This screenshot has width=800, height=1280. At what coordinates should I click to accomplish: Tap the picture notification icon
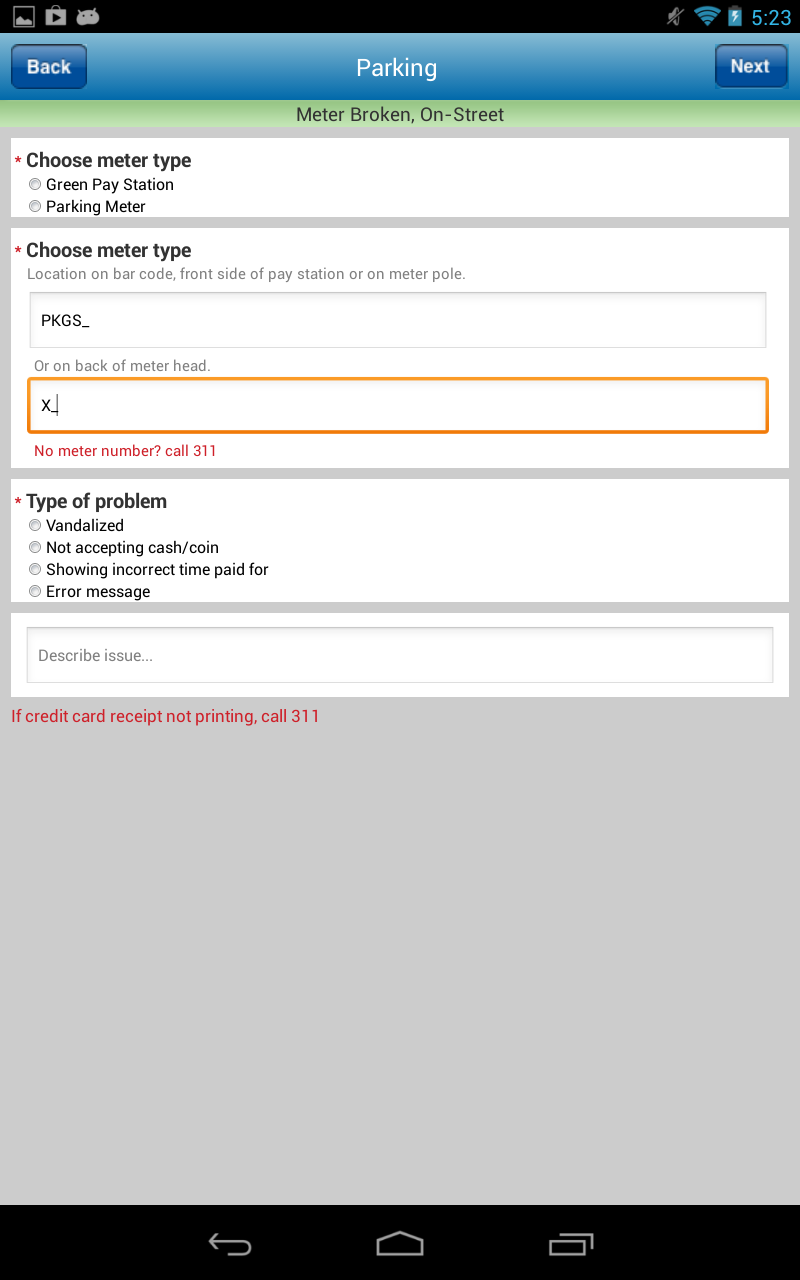pos(23,16)
